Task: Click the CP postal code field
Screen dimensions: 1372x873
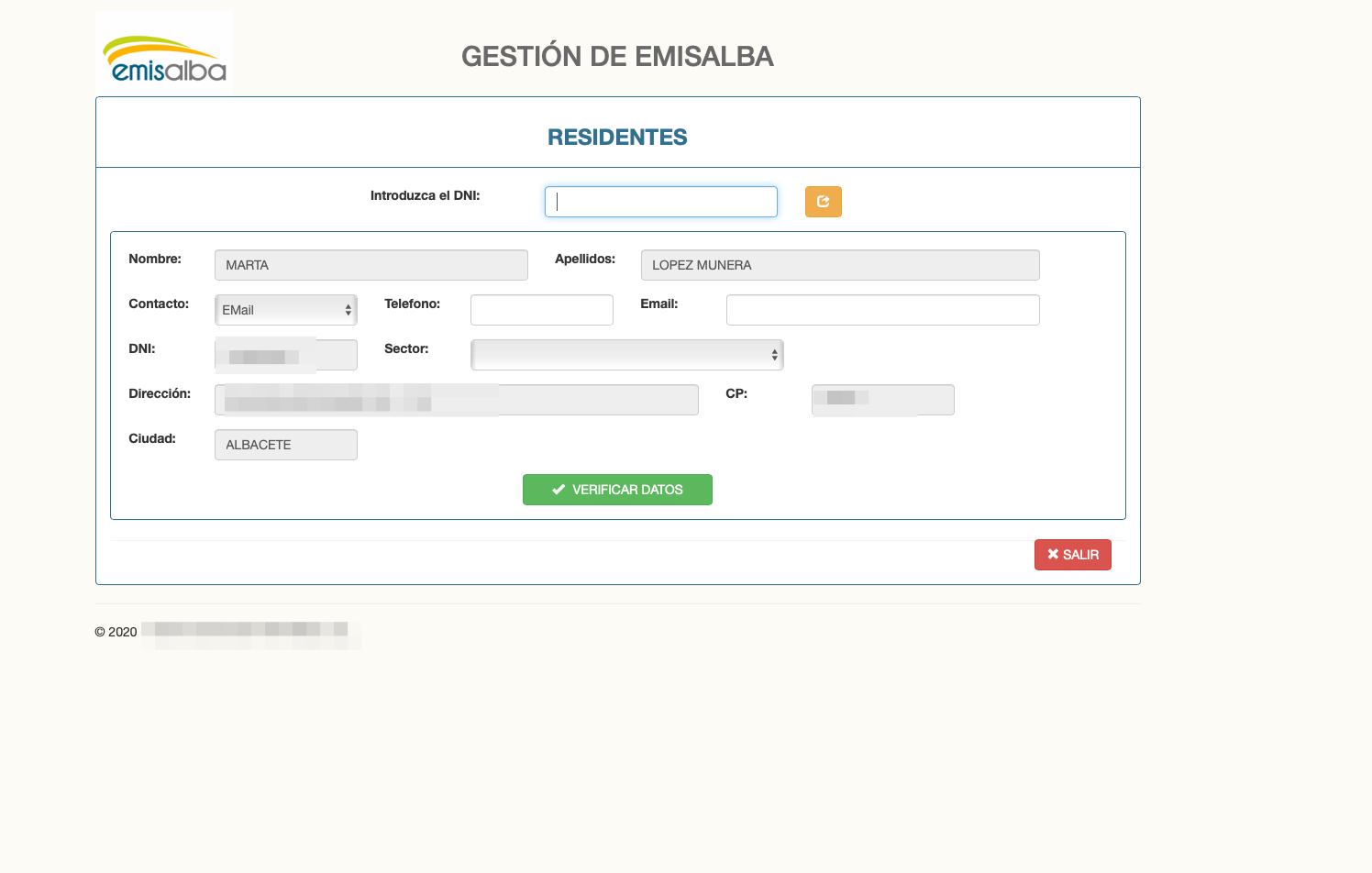Action: click(882, 400)
